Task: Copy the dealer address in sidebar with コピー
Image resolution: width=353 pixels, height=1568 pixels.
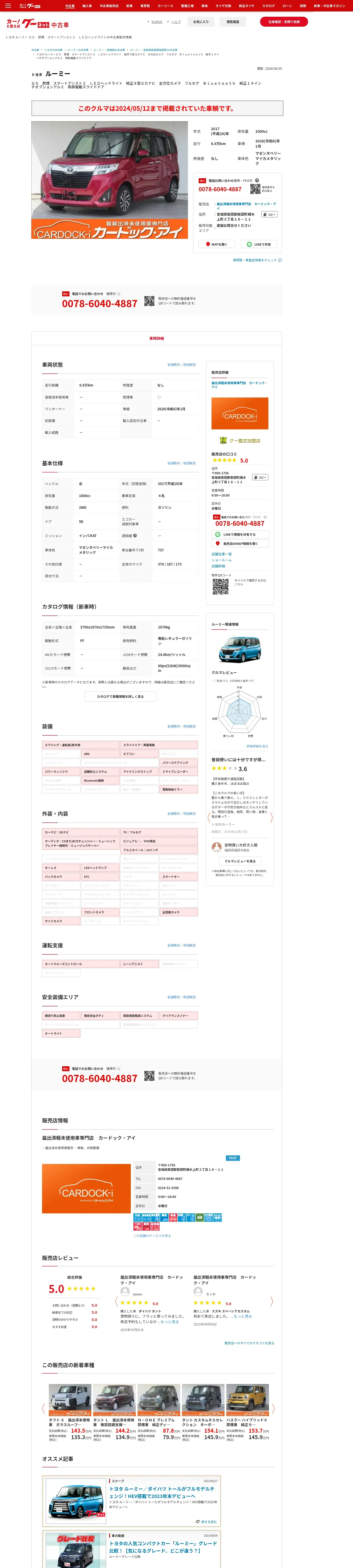Action: [261, 477]
